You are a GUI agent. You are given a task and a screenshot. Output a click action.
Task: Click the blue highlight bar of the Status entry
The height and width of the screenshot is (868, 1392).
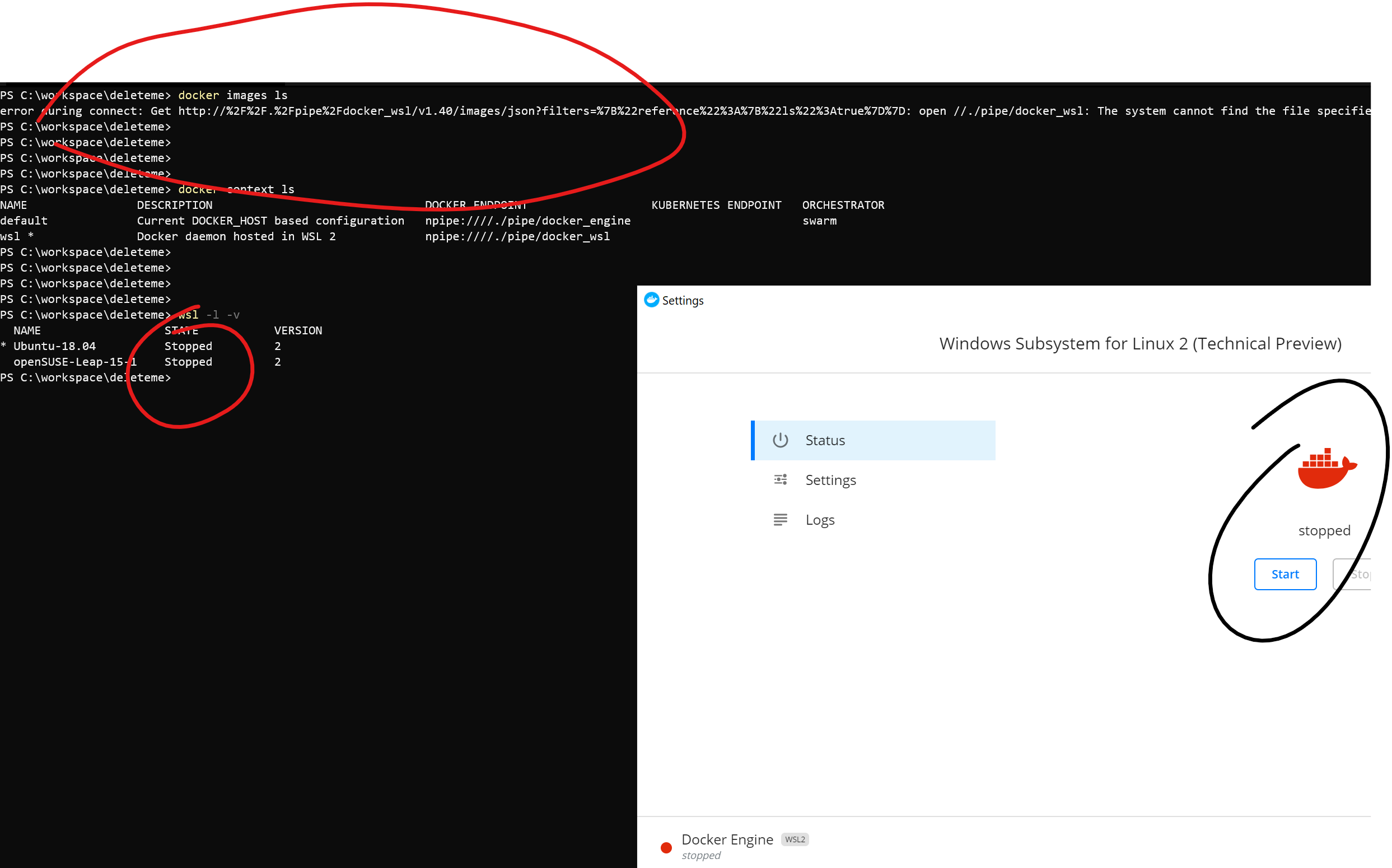click(x=753, y=440)
